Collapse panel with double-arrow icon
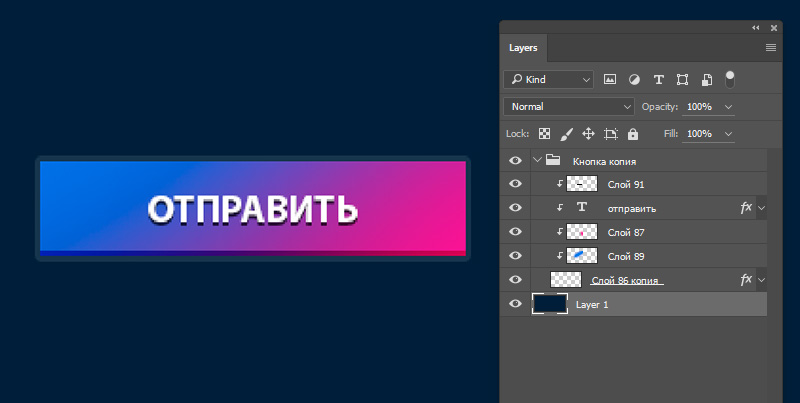The width and height of the screenshot is (800, 403). (756, 28)
